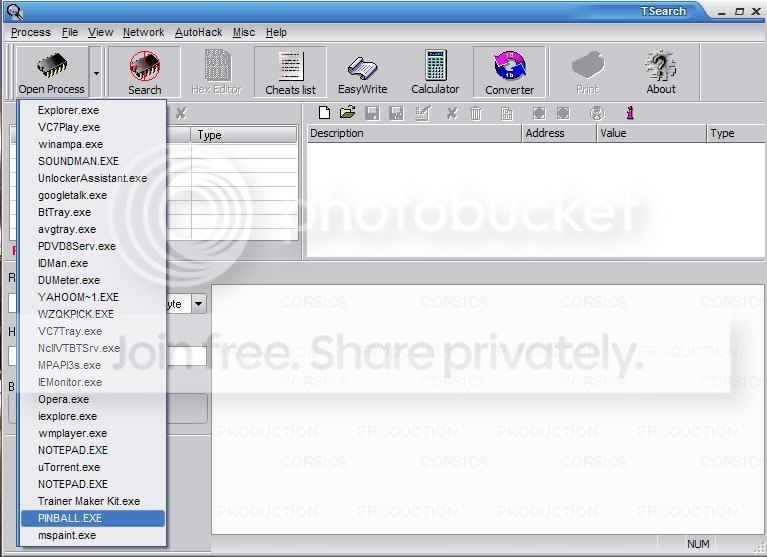Open the File menu
Screen dimensions: 767x557
(x=70, y=32)
